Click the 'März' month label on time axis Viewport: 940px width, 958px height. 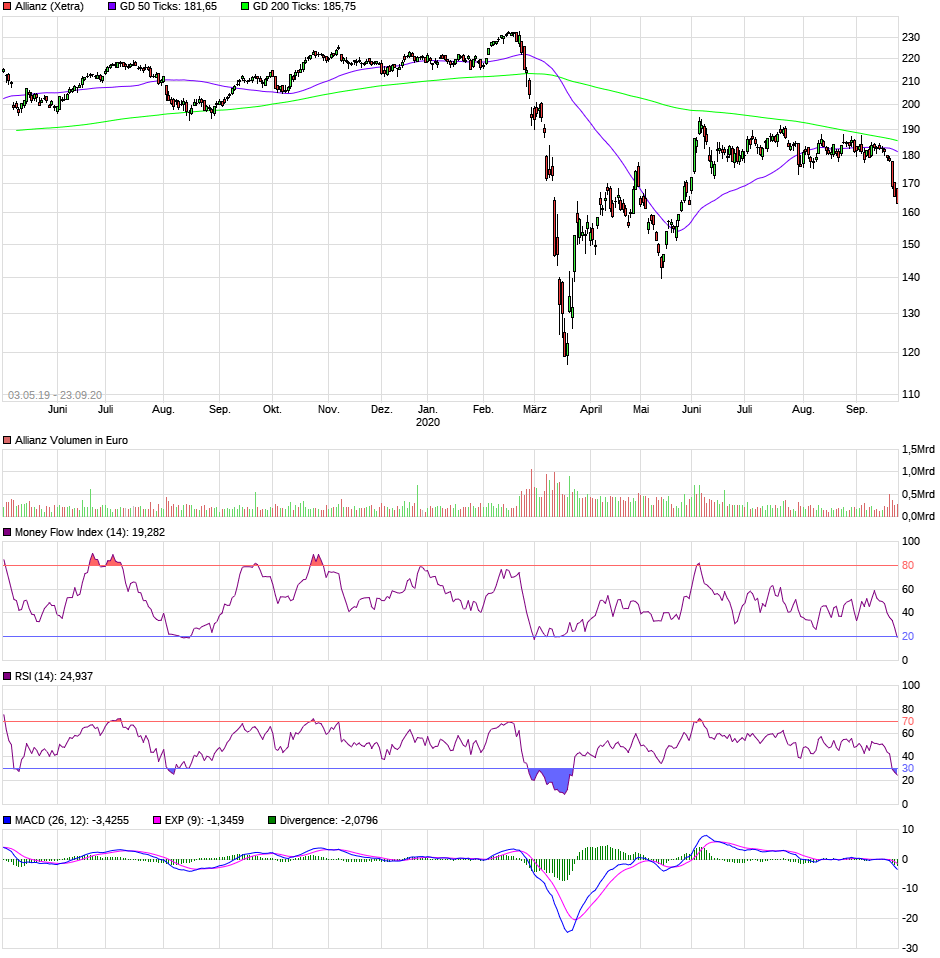[x=534, y=409]
